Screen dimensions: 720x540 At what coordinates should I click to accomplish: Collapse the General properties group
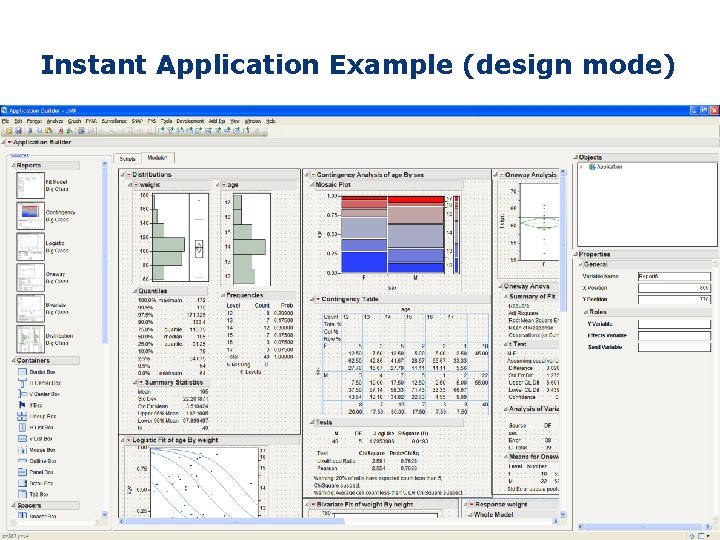(581, 264)
